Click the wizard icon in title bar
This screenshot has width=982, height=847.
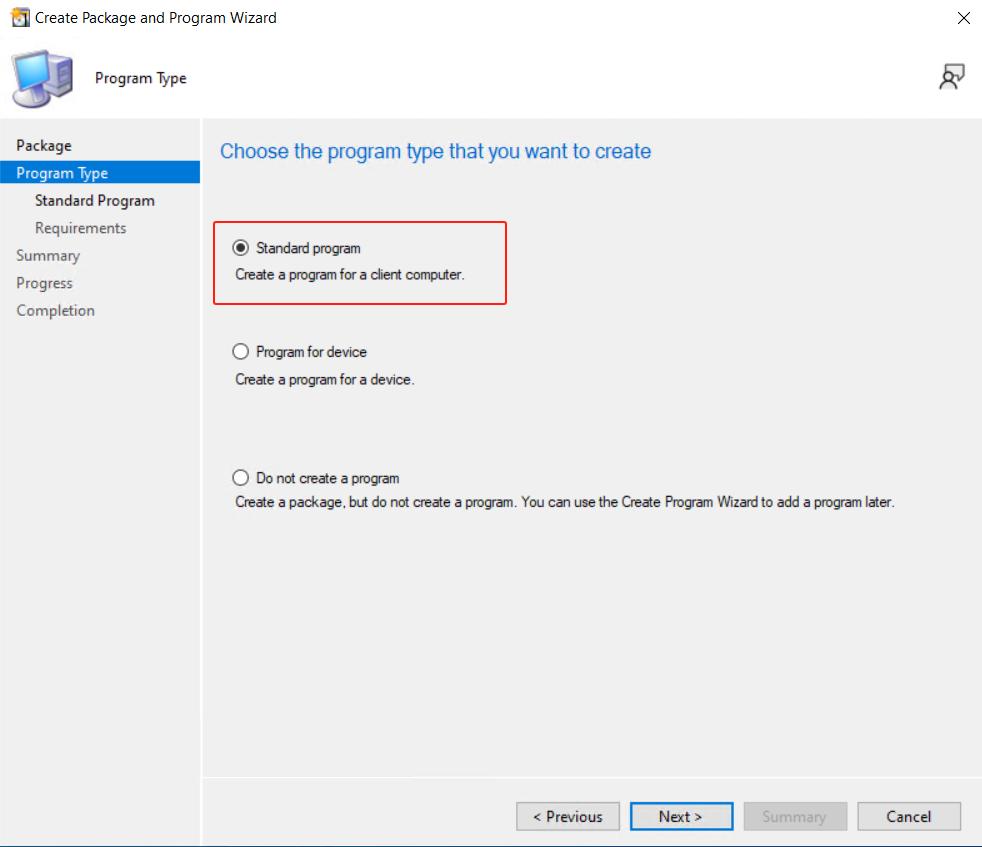19,18
